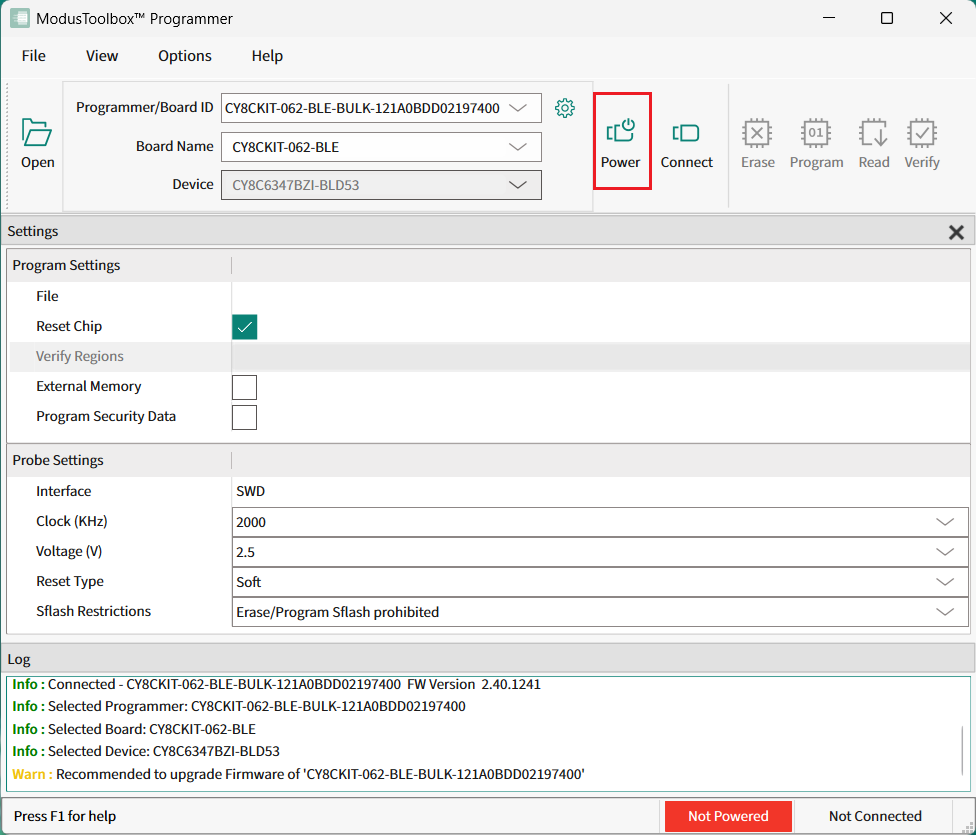Screen dimensions: 977x835
Task: Click the 'Selected Board' log line
Action: (134, 729)
